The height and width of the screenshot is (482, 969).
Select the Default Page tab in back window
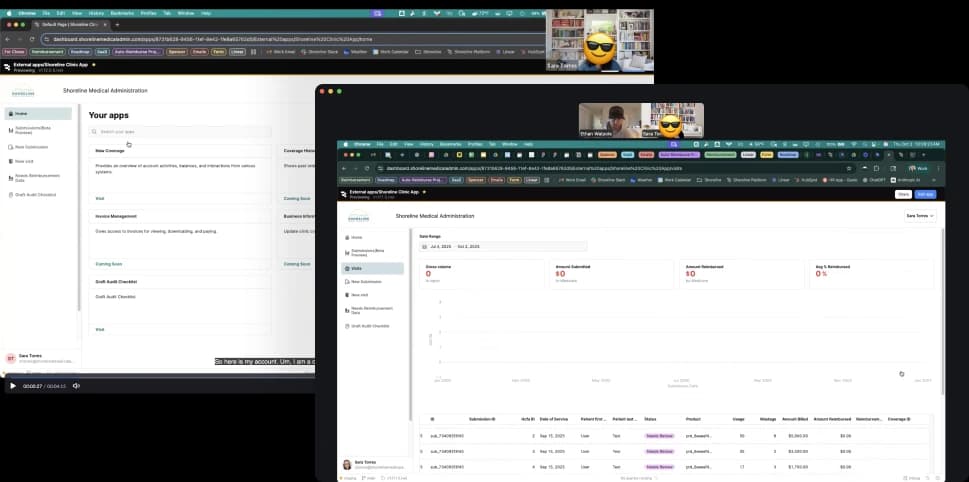[69, 25]
